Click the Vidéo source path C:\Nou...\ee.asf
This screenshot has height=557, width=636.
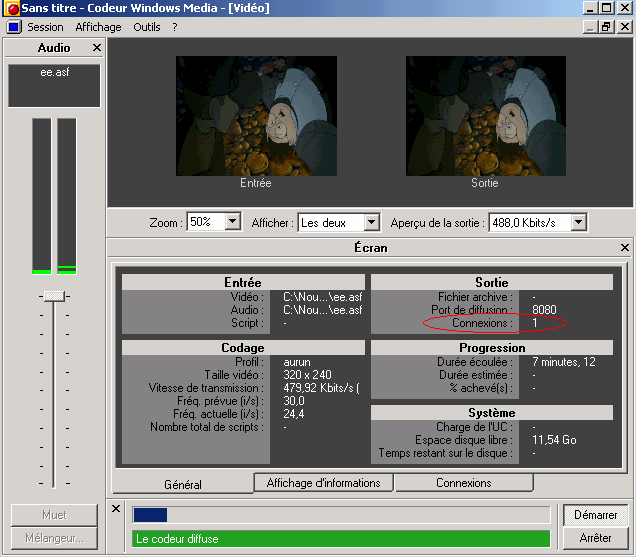coord(322,297)
